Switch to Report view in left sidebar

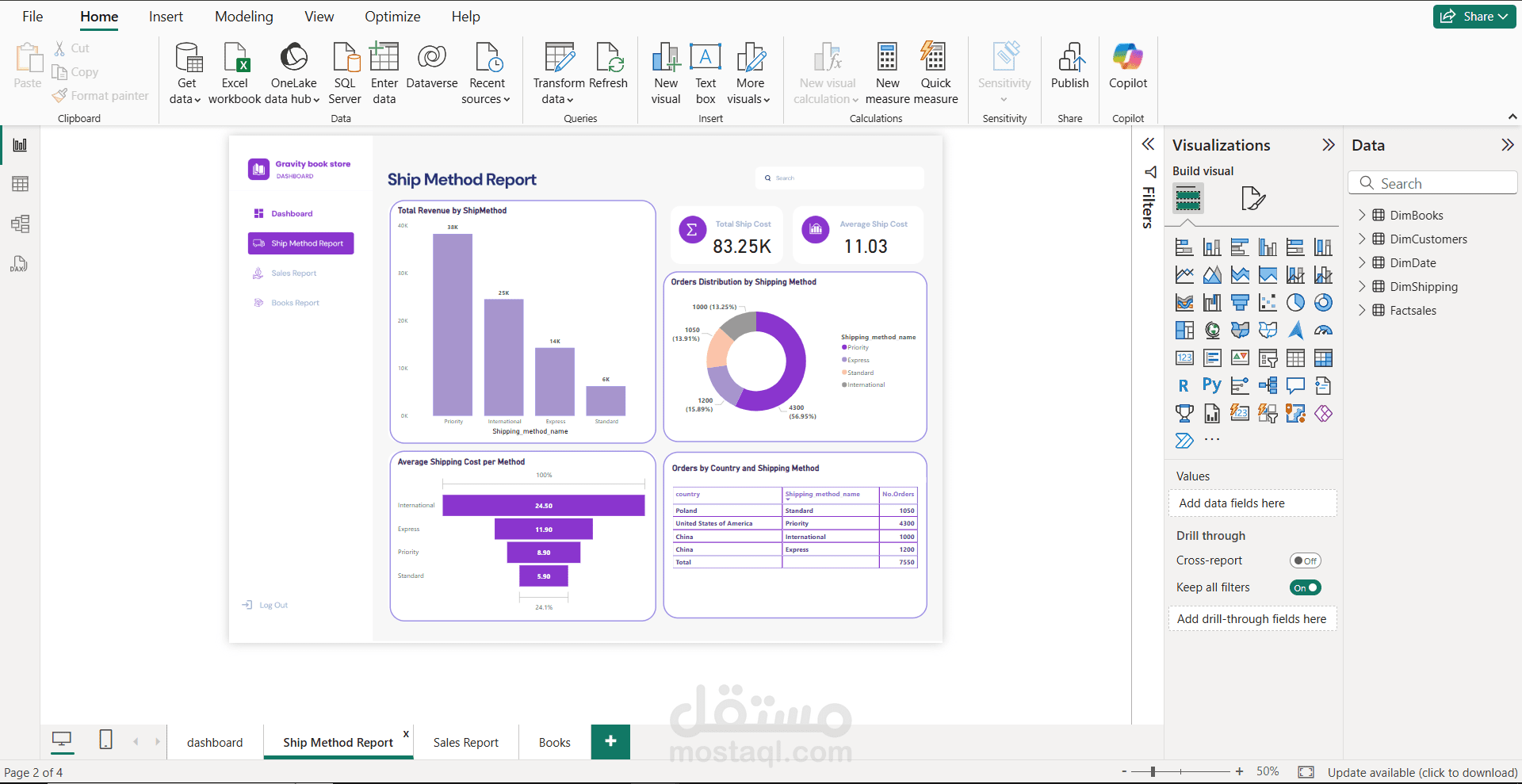pyautogui.click(x=21, y=145)
